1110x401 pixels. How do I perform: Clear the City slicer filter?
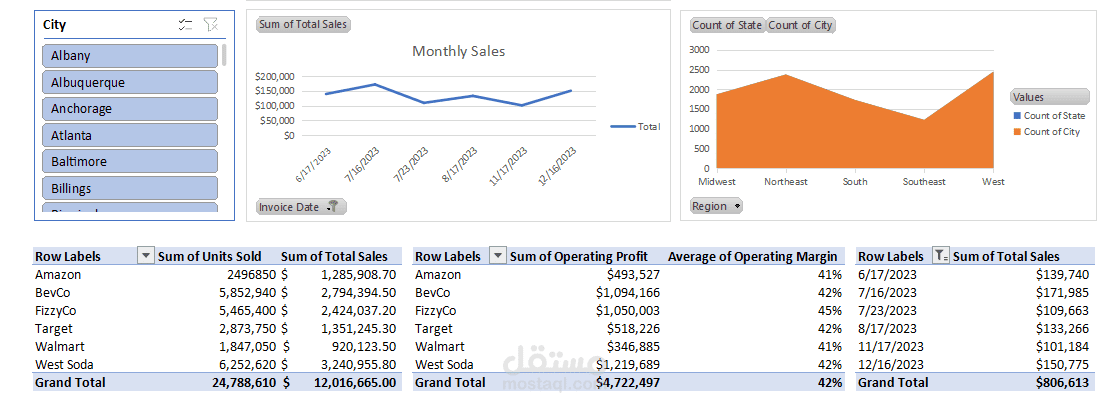[210, 25]
